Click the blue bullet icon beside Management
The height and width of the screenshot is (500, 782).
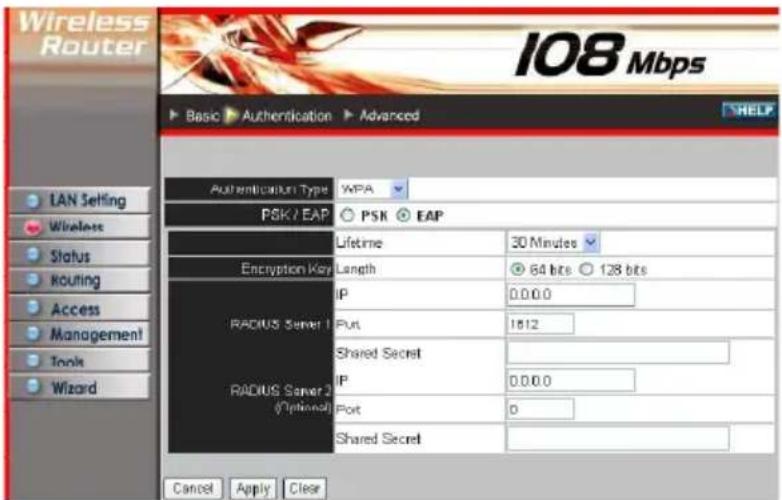point(33,333)
